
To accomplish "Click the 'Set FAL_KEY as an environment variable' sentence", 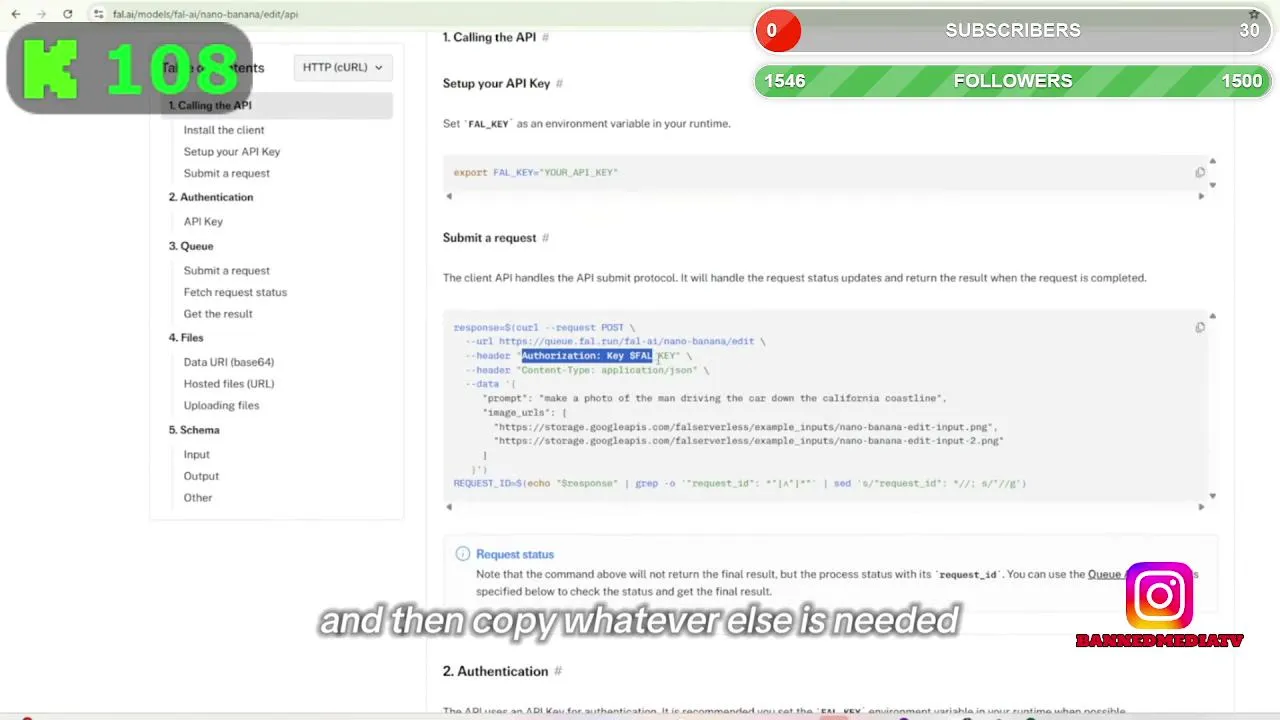I will [587, 124].
